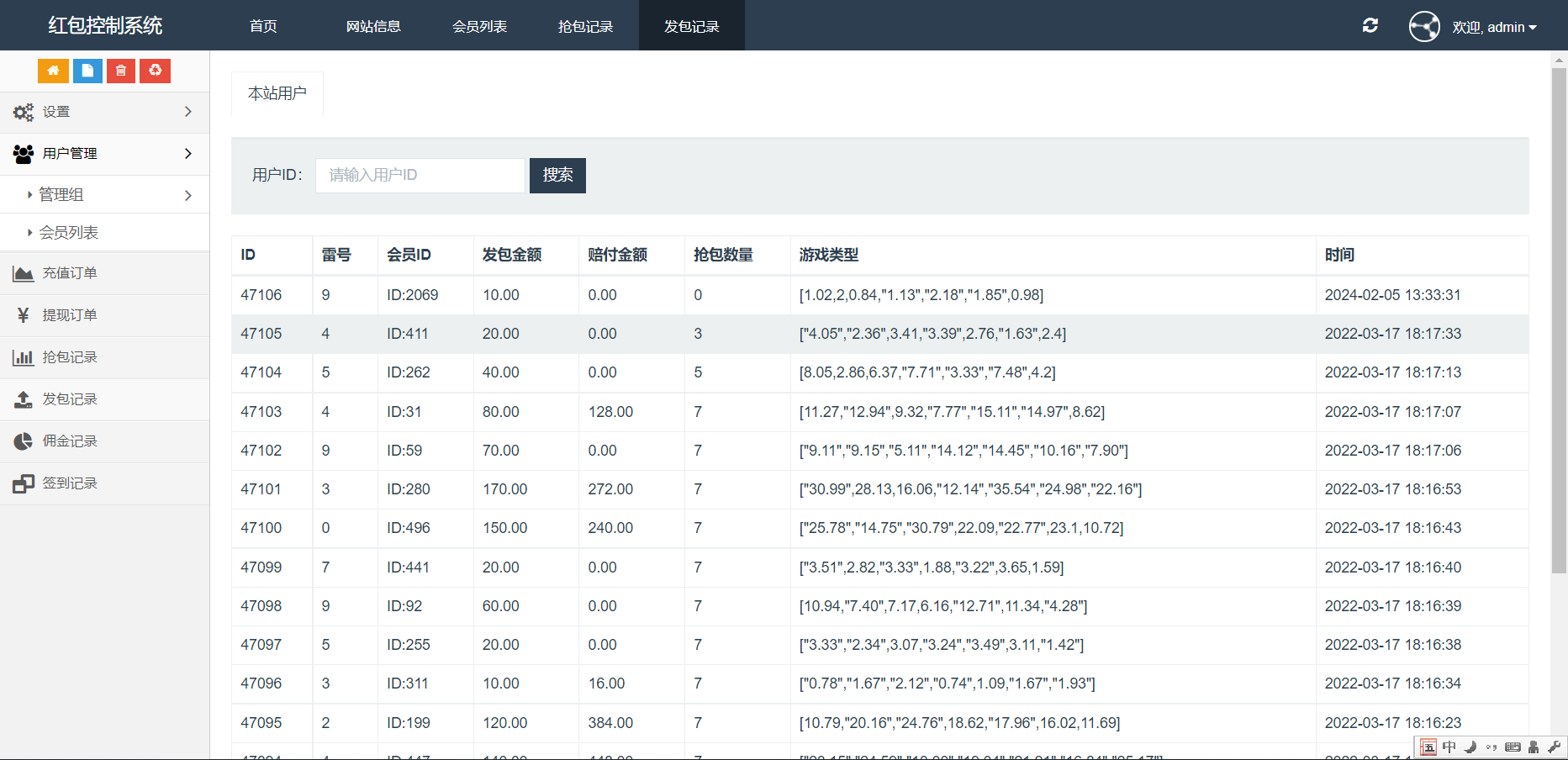
Task: Click the red trash shortcut icon
Action: point(121,71)
